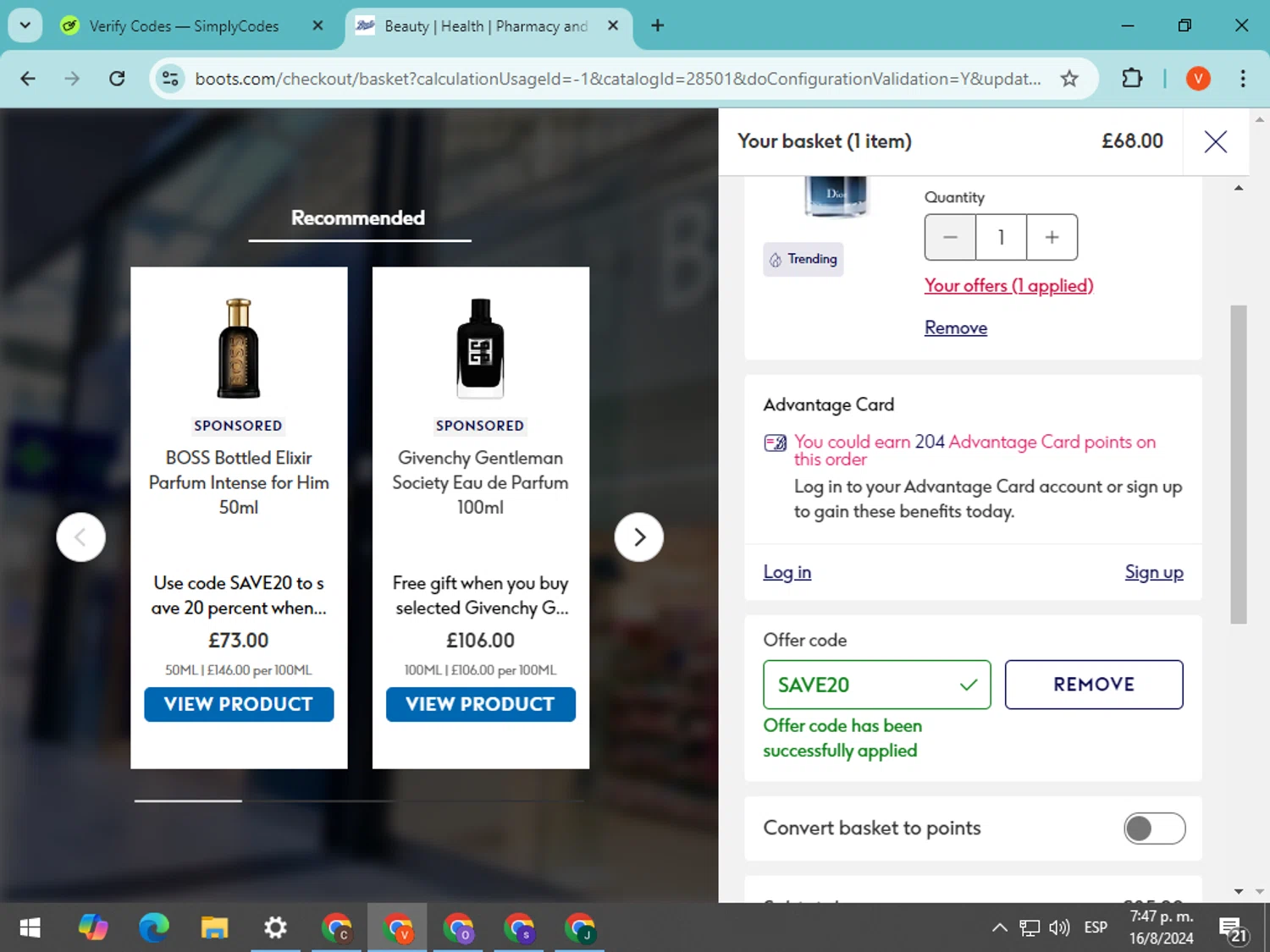The height and width of the screenshot is (952, 1270).
Task: Open Your offers (1 applied) link
Action: pos(1008,286)
